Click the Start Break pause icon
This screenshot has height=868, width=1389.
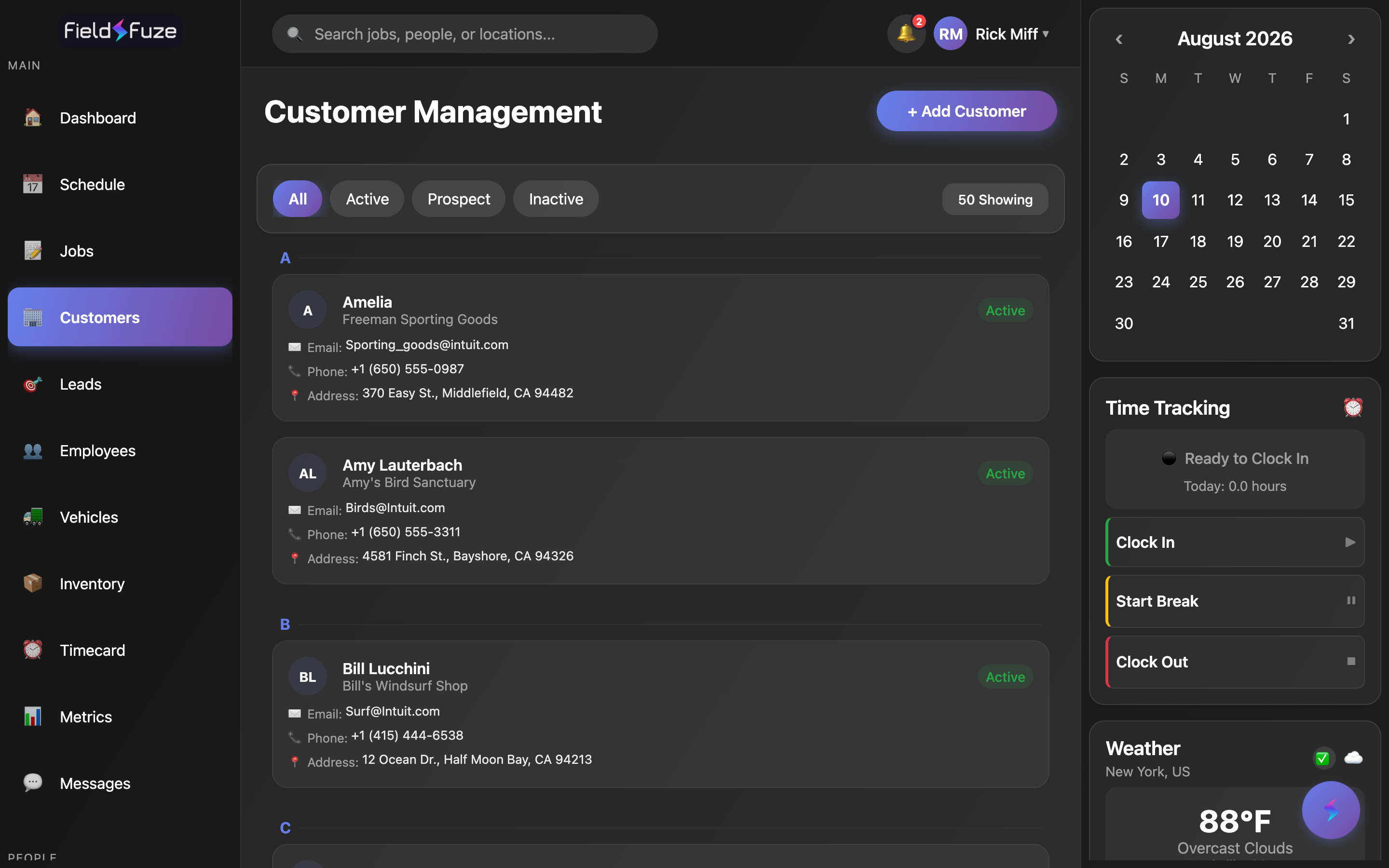click(x=1351, y=600)
